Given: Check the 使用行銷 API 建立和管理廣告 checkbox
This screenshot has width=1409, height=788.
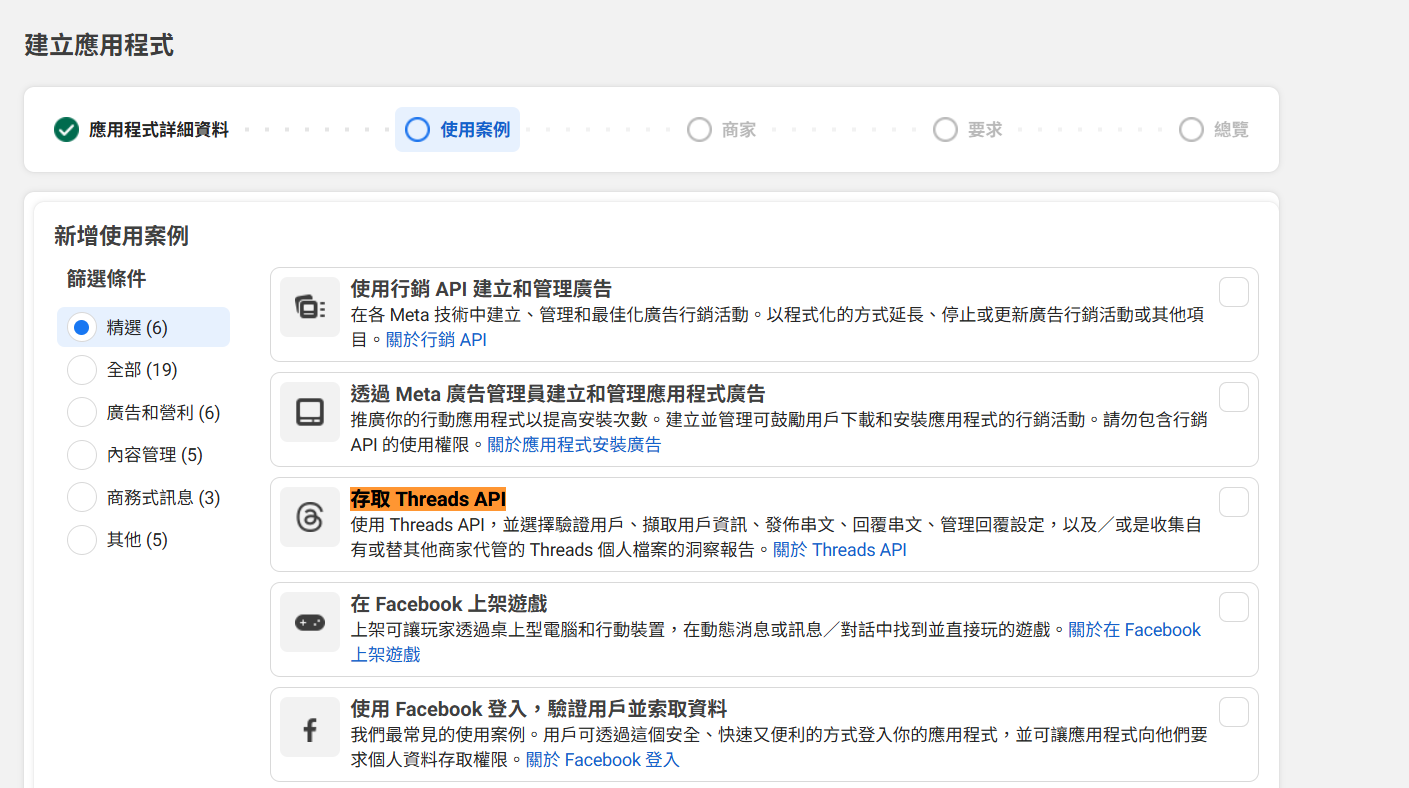Looking at the screenshot, I should [x=1233, y=292].
